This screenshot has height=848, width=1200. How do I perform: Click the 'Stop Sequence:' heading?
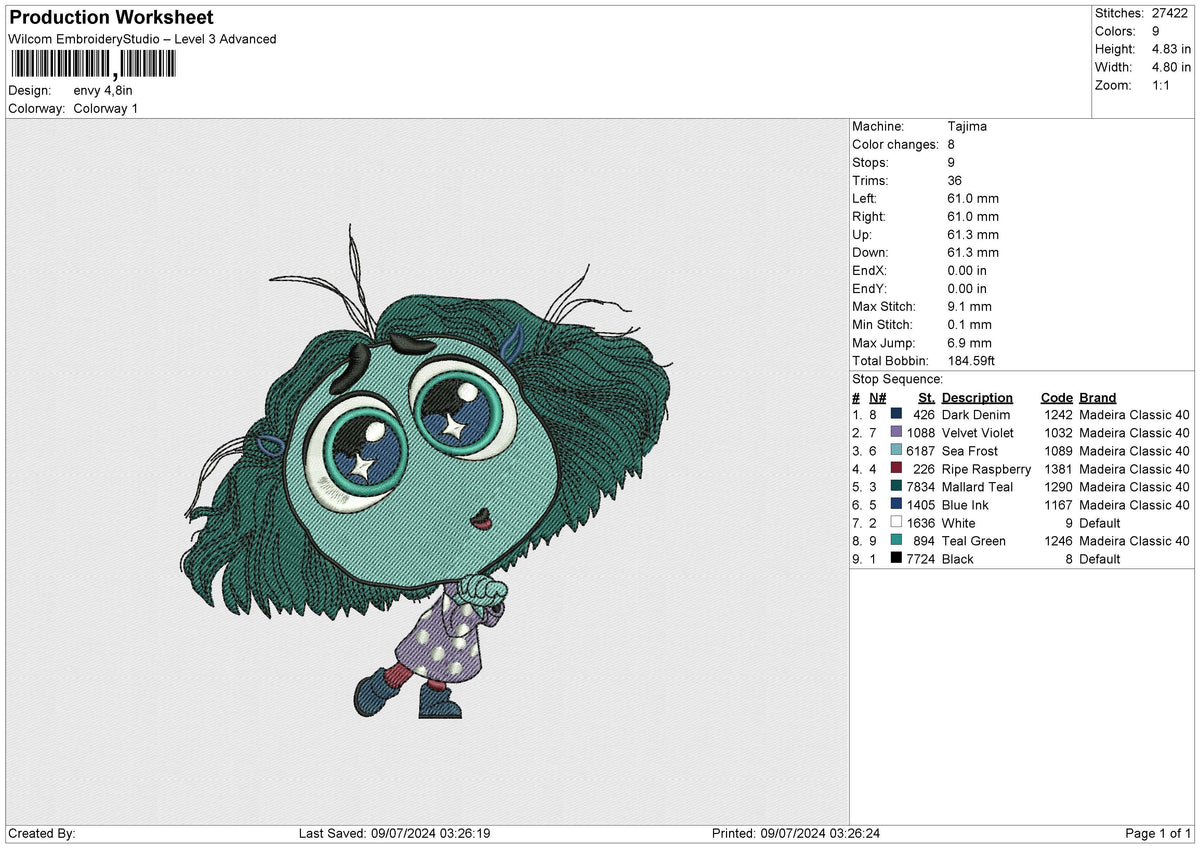(x=897, y=379)
